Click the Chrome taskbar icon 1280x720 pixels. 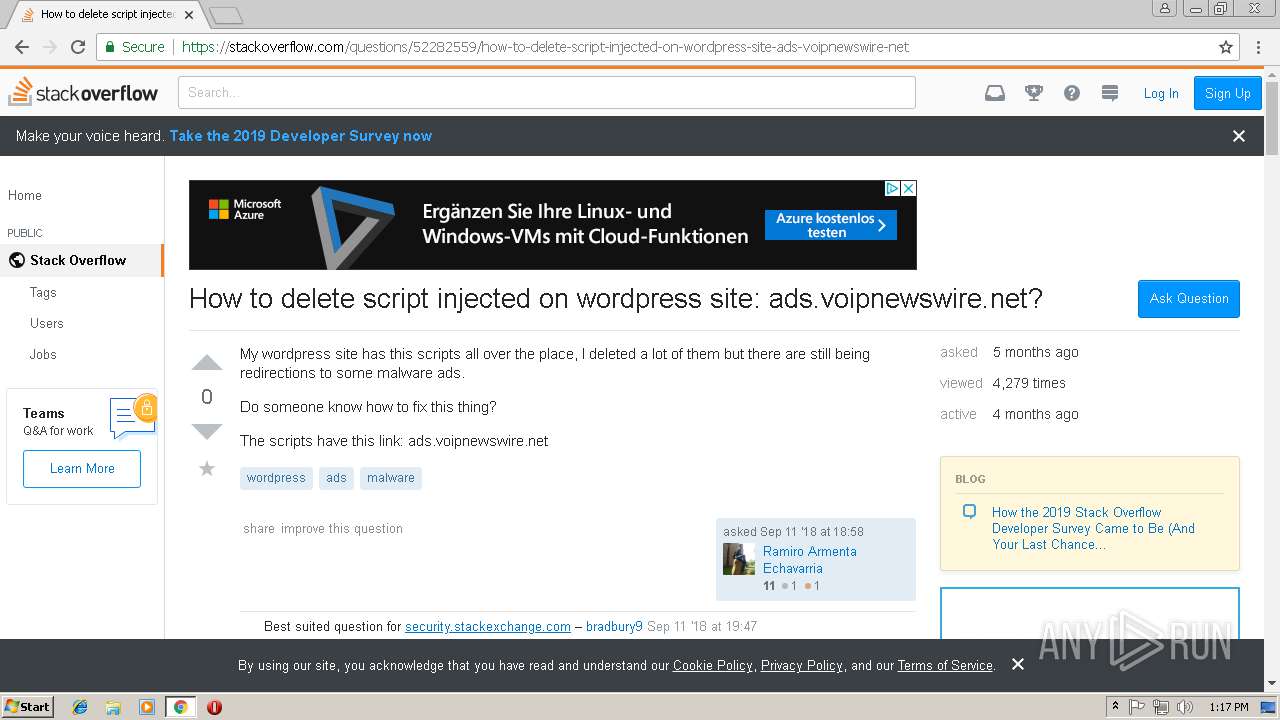pyautogui.click(x=180, y=707)
